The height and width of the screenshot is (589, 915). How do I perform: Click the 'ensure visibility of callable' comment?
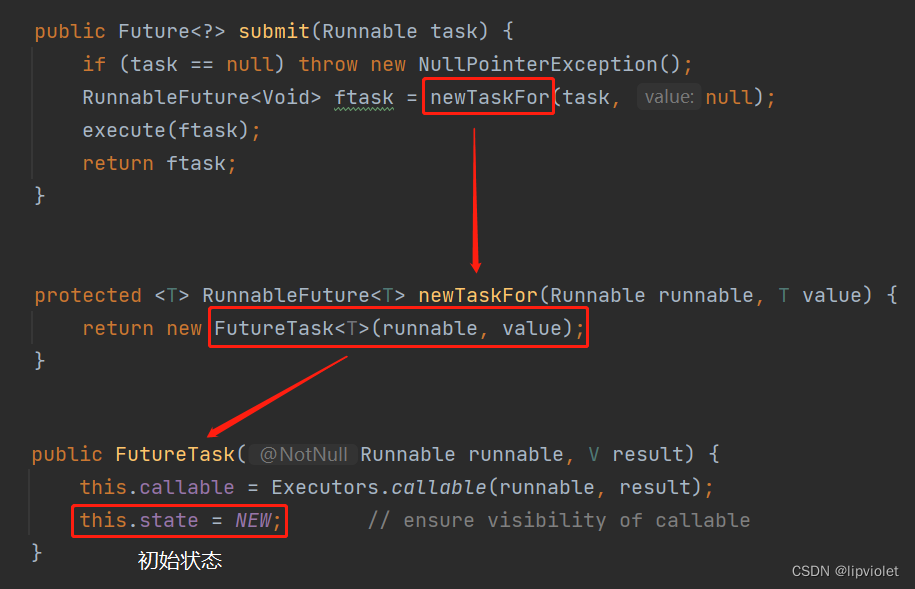coord(558,520)
